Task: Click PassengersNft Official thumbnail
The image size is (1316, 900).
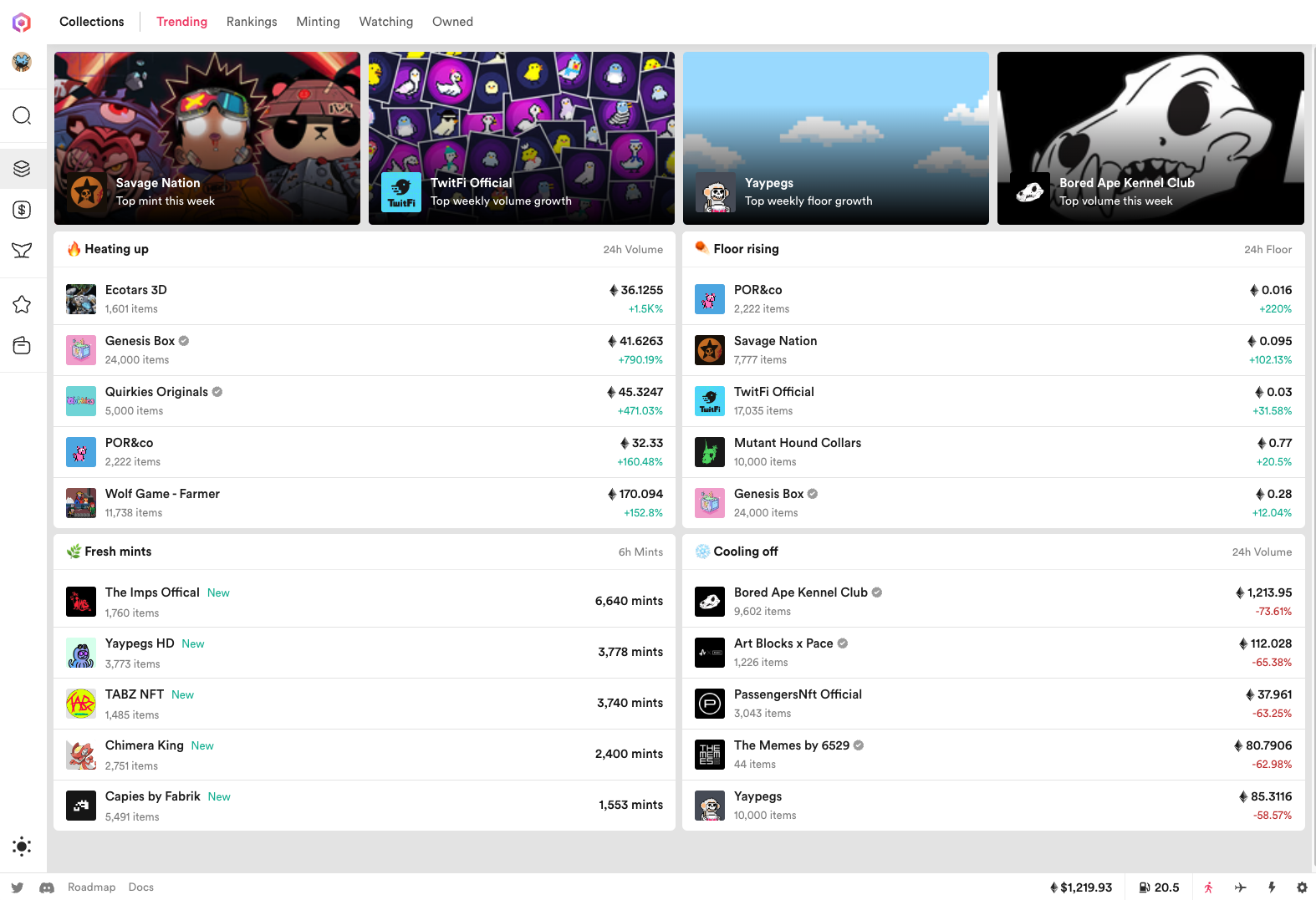Action: tap(710, 704)
